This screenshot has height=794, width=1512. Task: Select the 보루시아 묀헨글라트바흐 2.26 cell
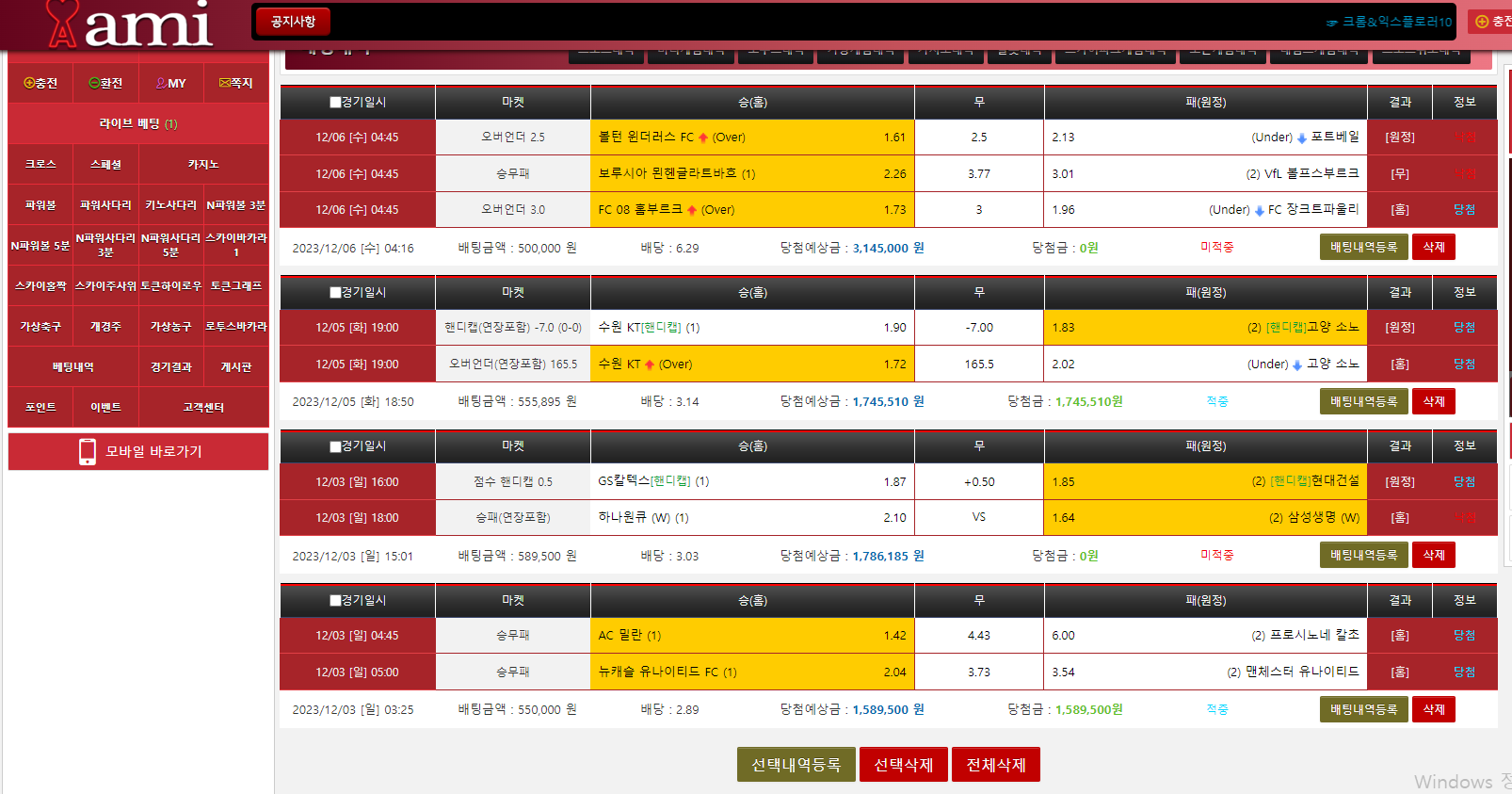[x=752, y=174]
